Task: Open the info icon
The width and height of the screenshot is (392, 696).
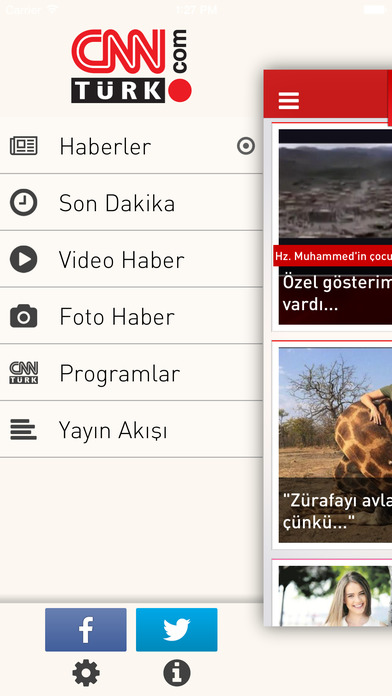Action: [x=177, y=673]
